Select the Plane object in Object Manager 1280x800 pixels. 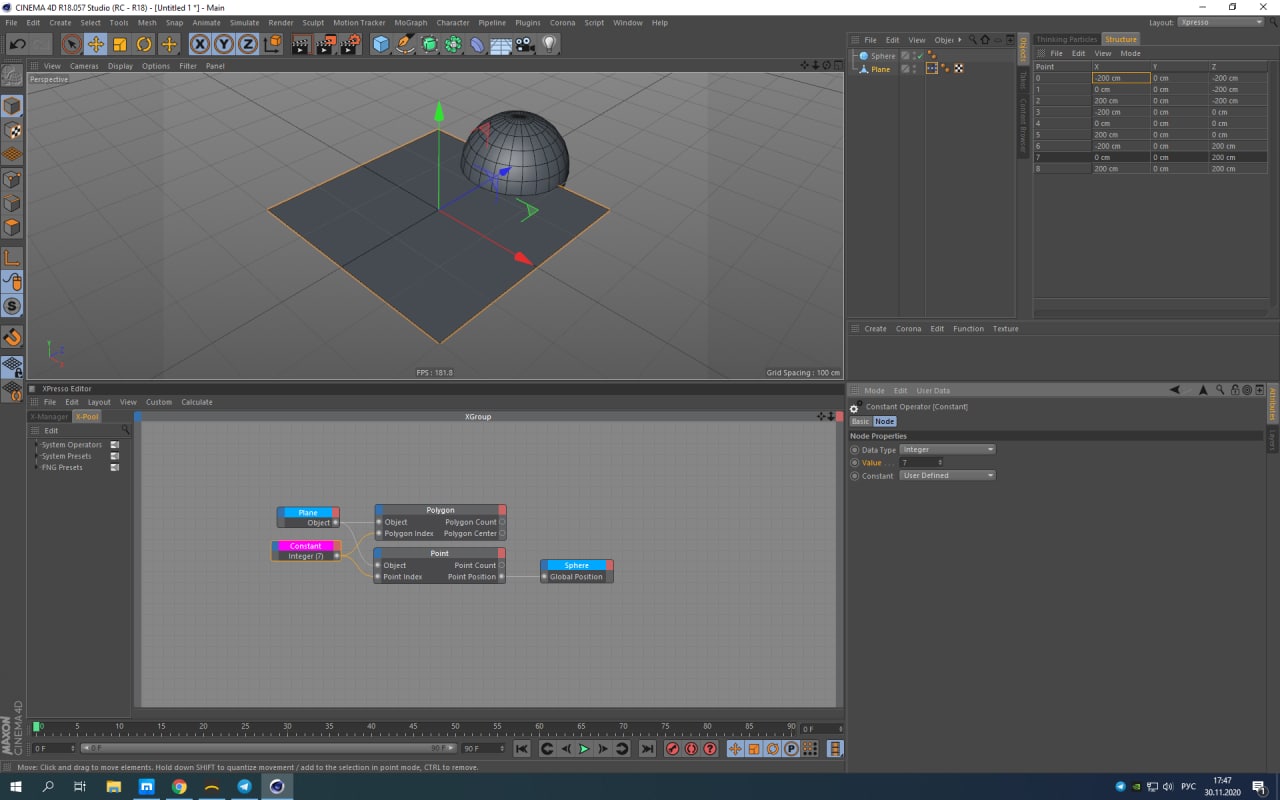[x=880, y=69]
